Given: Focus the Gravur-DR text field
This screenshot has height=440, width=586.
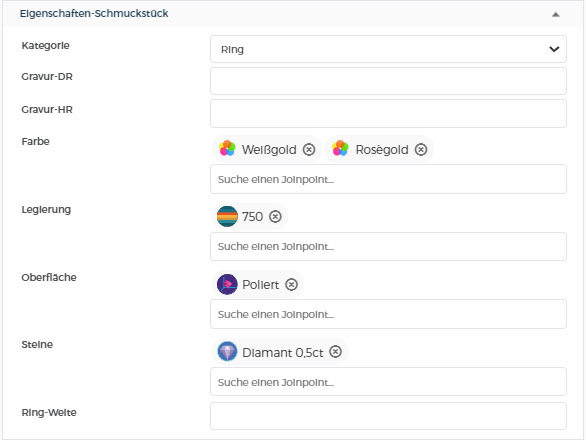Looking at the screenshot, I should (x=388, y=81).
